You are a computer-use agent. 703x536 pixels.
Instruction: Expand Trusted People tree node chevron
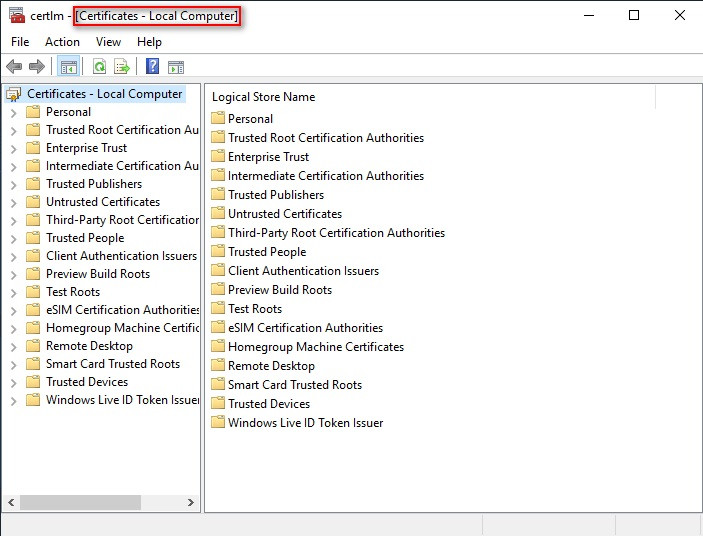tap(13, 238)
